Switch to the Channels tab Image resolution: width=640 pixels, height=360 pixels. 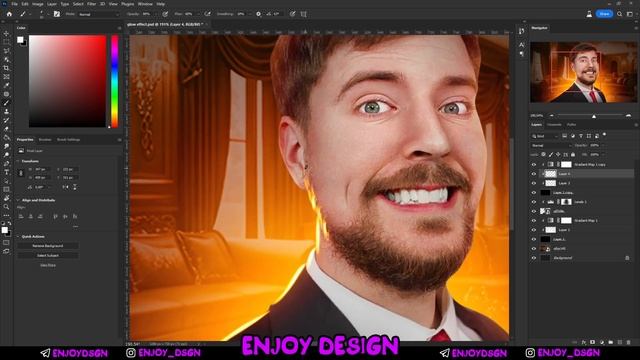click(554, 124)
